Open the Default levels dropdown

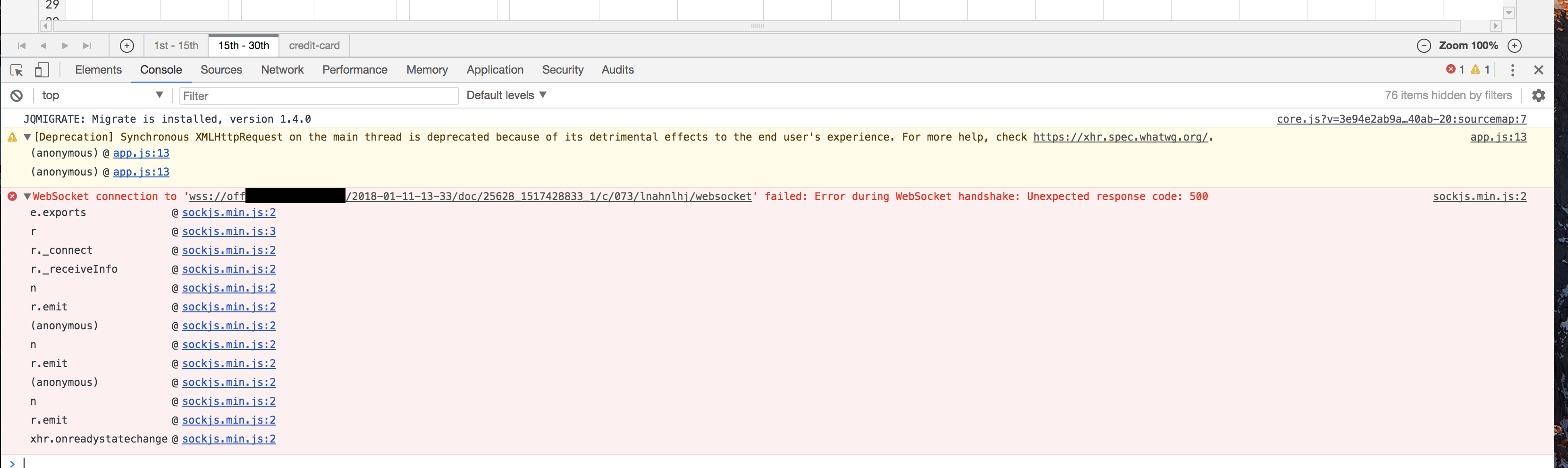pyautogui.click(x=506, y=95)
